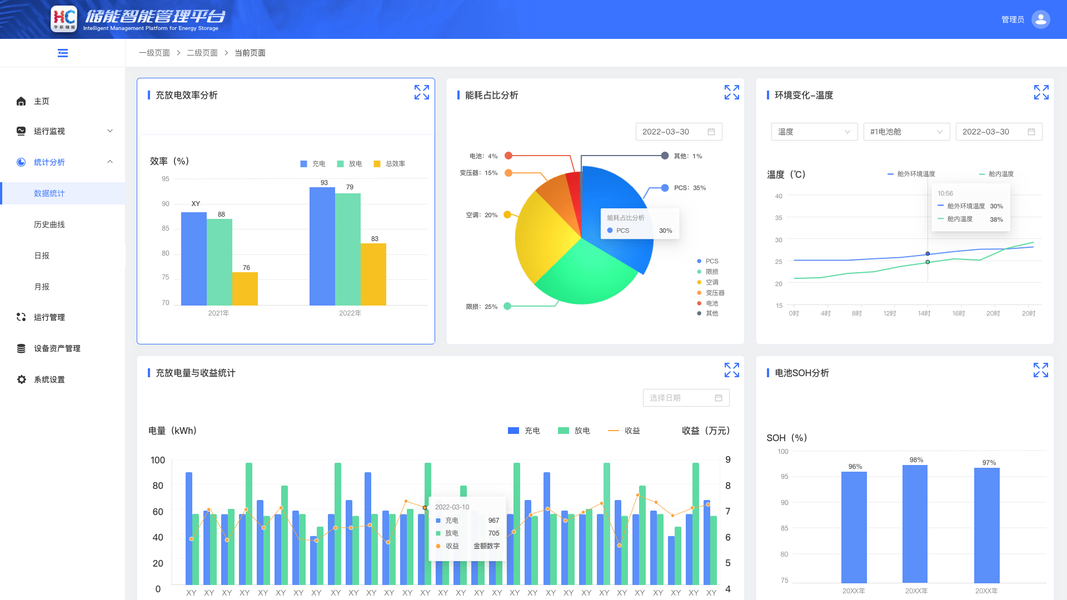
Task: Toggle 空调 legend entry in pie chart
Action: (x=708, y=282)
